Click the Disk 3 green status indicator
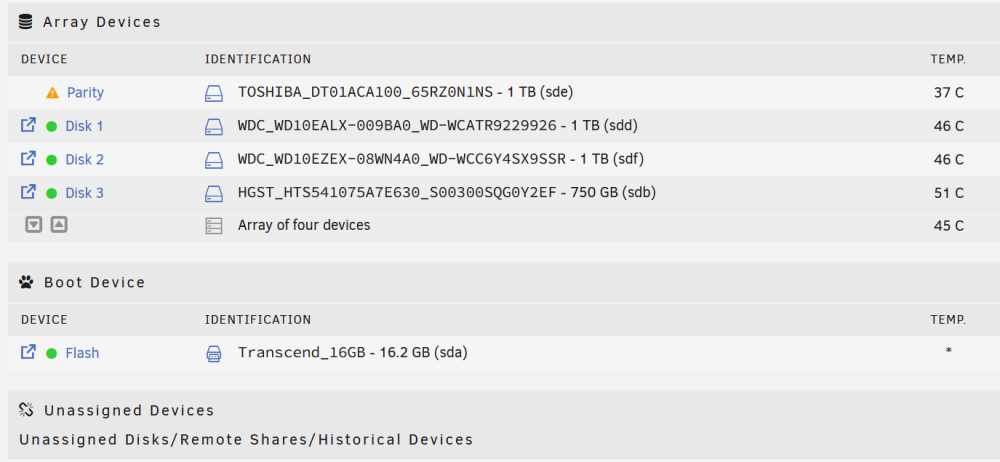The image size is (1000, 462). coord(52,193)
